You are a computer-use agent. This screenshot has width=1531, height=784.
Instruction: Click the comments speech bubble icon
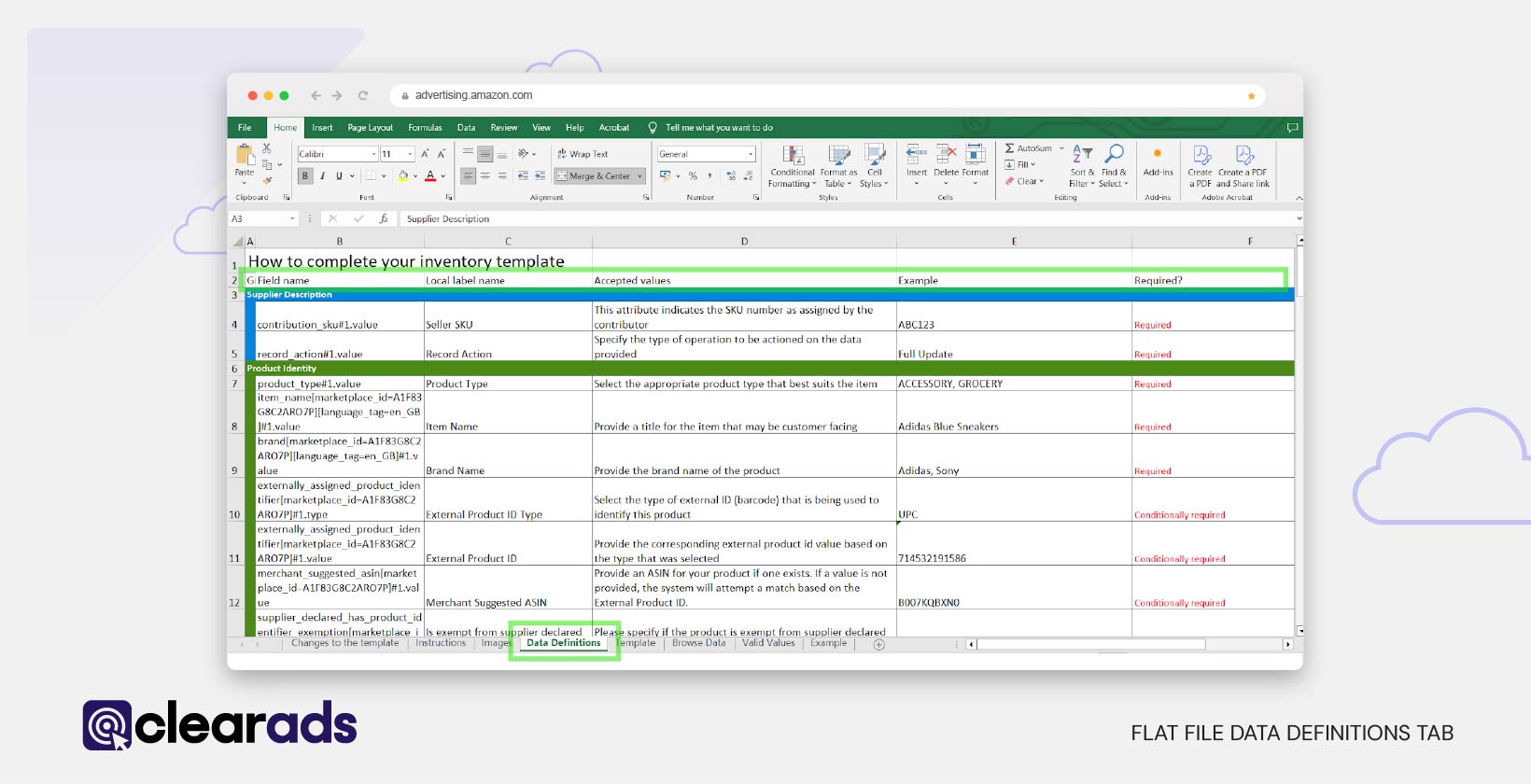(x=1293, y=128)
